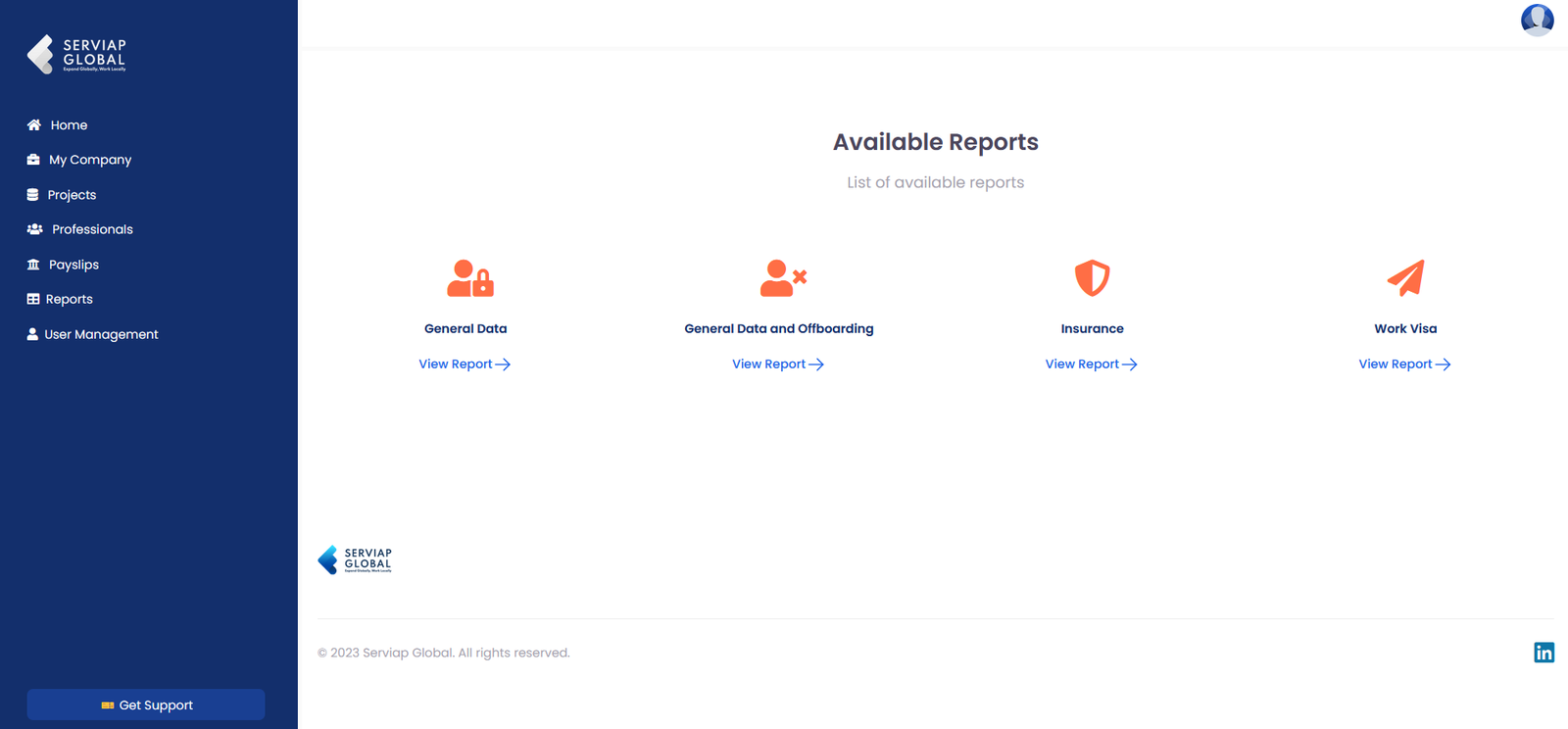This screenshot has width=1568, height=729.
Task: Open Reports in the sidebar
Action: [x=69, y=299]
